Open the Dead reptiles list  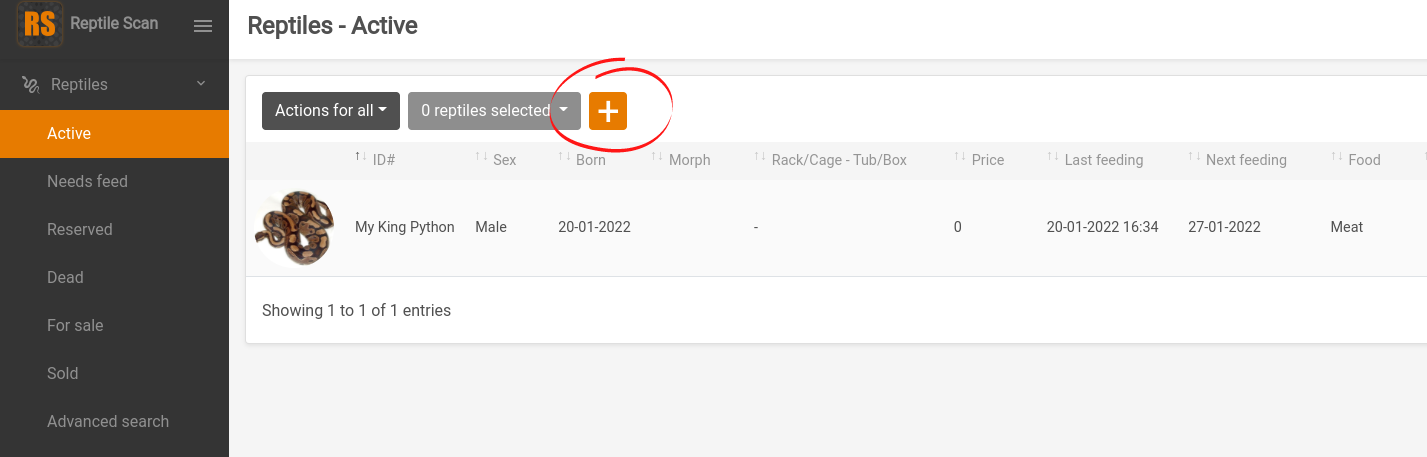point(65,278)
